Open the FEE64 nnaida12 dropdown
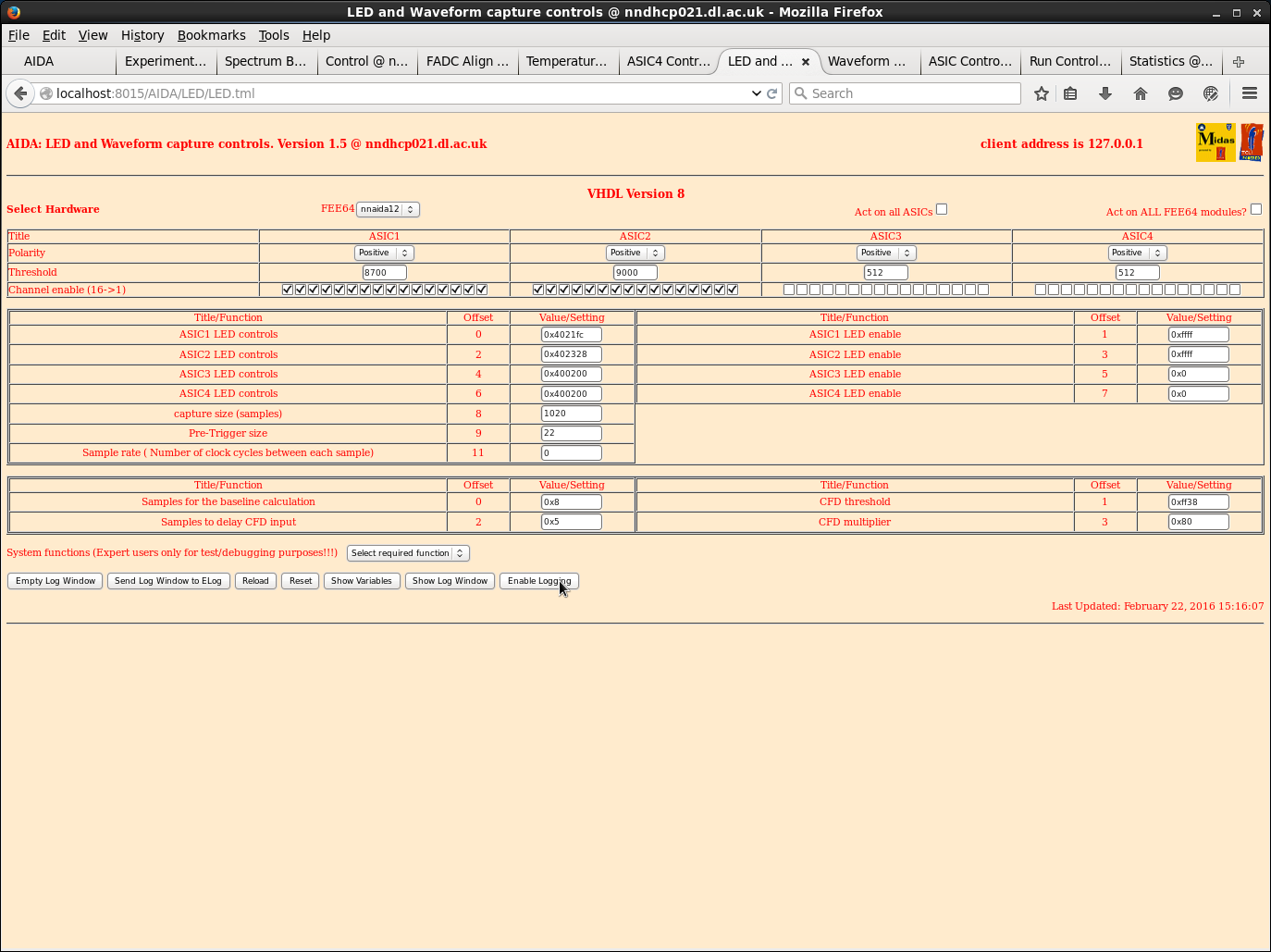This screenshot has width=1271, height=952. (x=389, y=209)
